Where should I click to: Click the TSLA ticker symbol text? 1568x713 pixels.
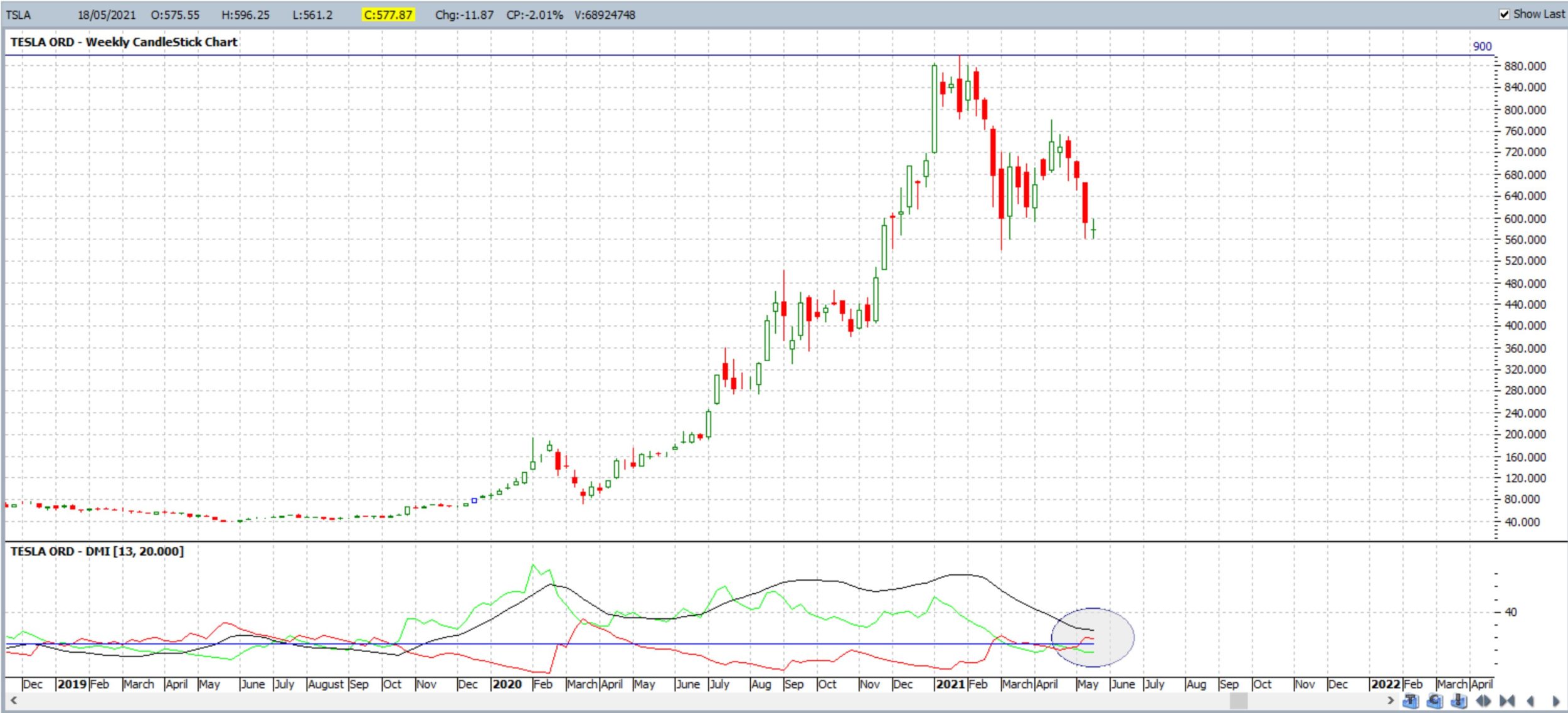coord(18,15)
